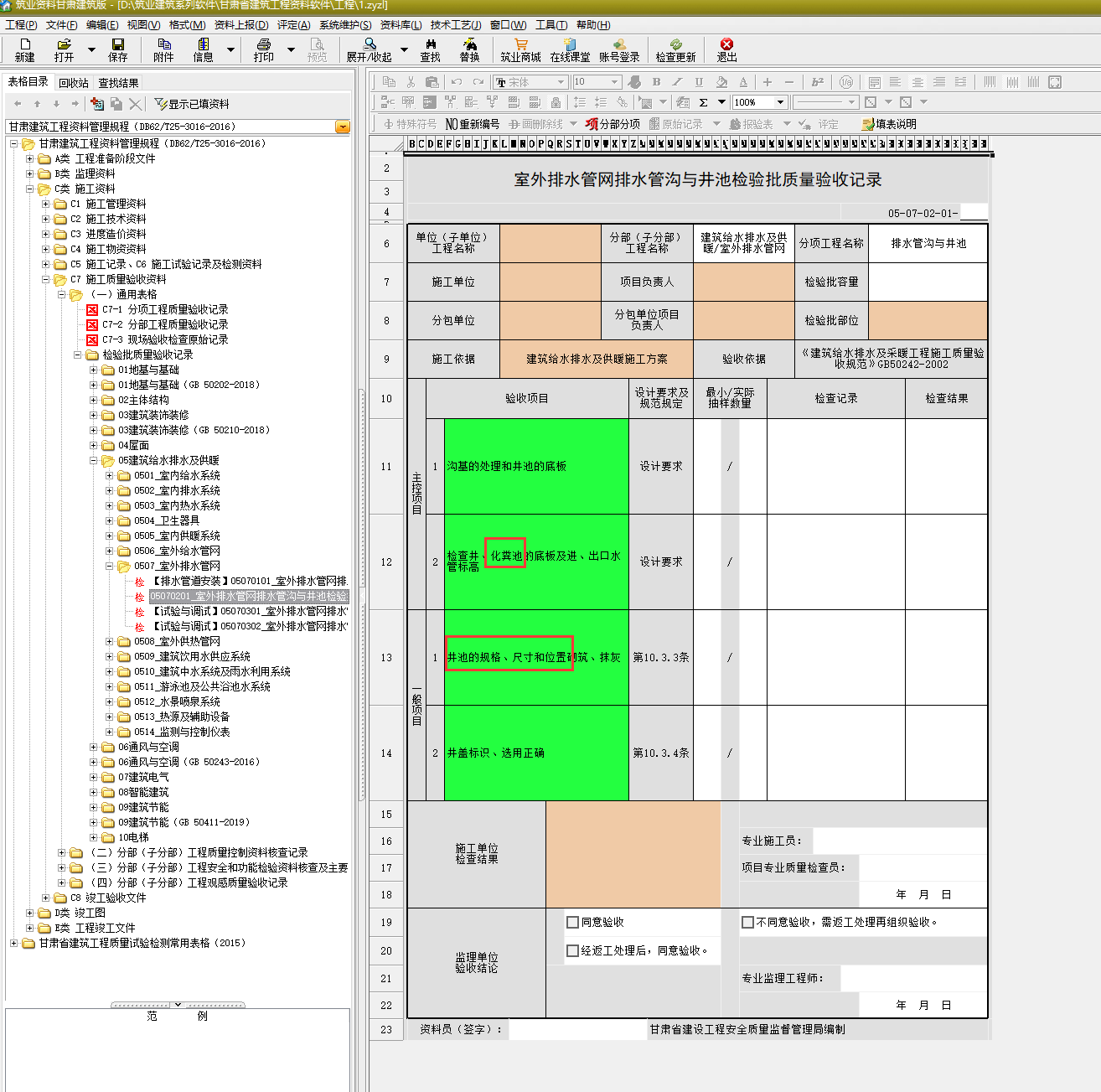
Task: Click the 特殊符号 button
Action: pos(410,124)
